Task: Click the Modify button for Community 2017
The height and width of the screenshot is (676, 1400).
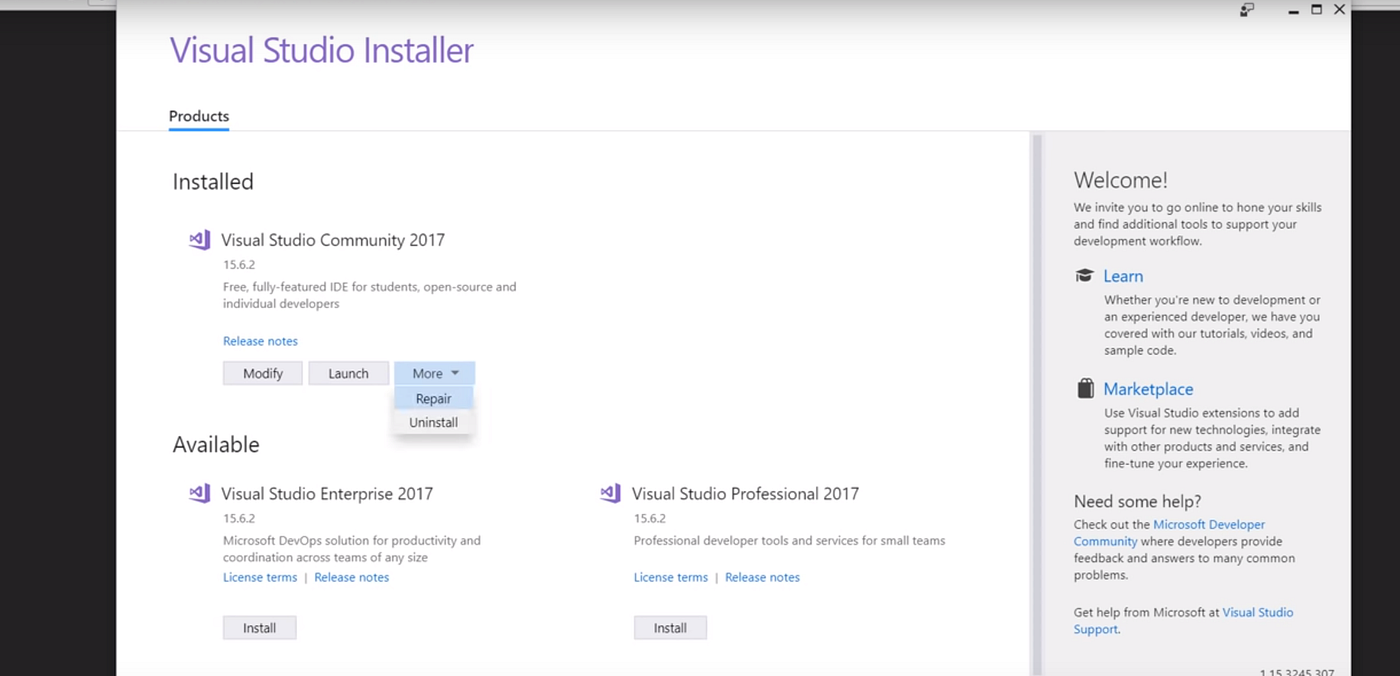Action: point(263,373)
